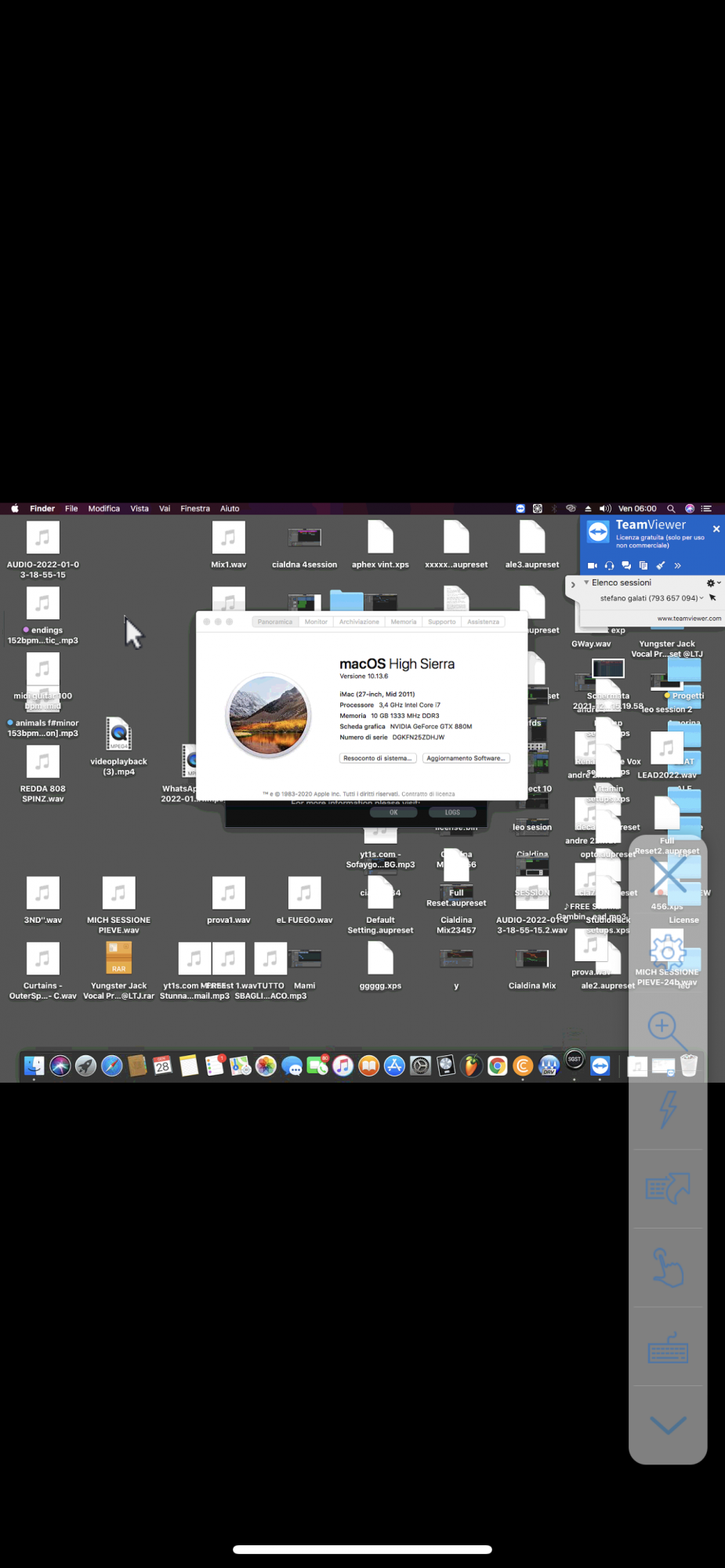Open the Vista menu
The width and height of the screenshot is (725, 1568).
pyautogui.click(x=140, y=509)
